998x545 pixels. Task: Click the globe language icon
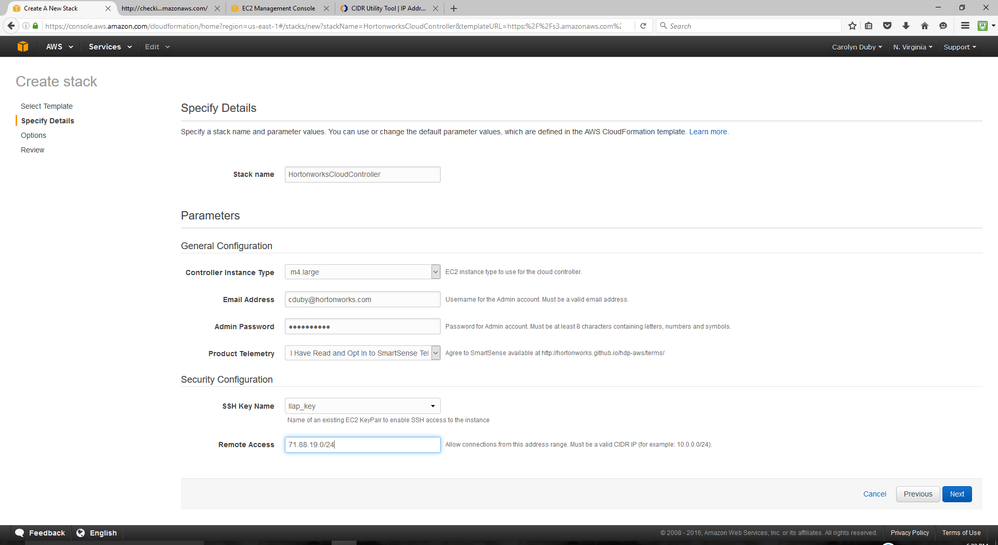pos(80,533)
